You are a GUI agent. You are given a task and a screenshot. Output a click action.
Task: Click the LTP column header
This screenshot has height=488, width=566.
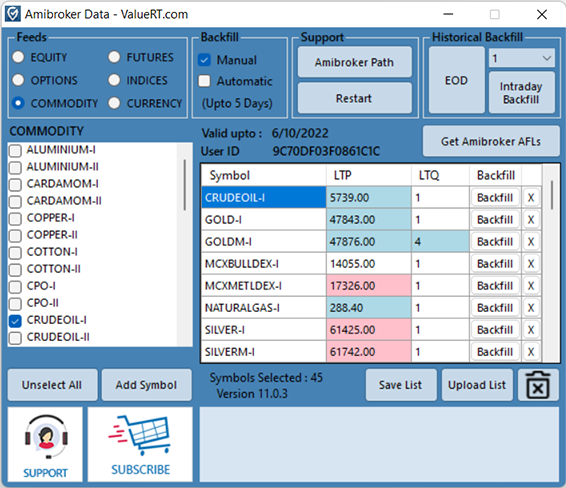[369, 175]
